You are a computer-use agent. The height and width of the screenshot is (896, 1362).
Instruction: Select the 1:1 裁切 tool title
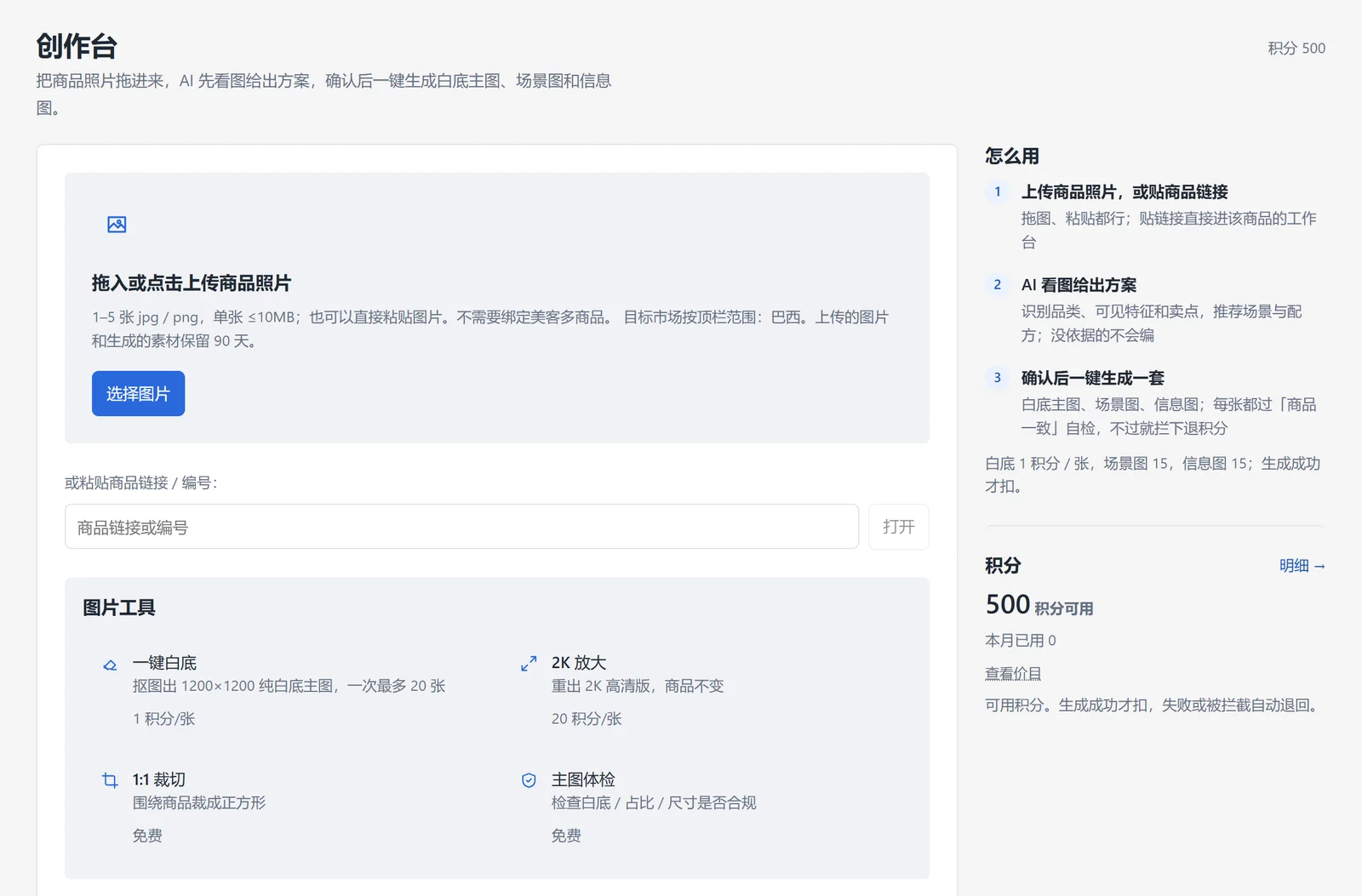click(159, 779)
